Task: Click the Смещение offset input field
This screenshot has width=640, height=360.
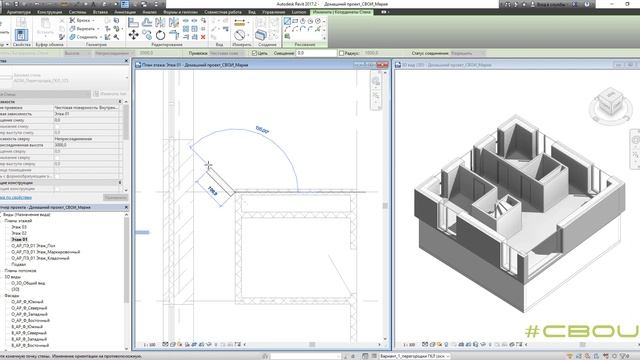Action: (x=316, y=53)
